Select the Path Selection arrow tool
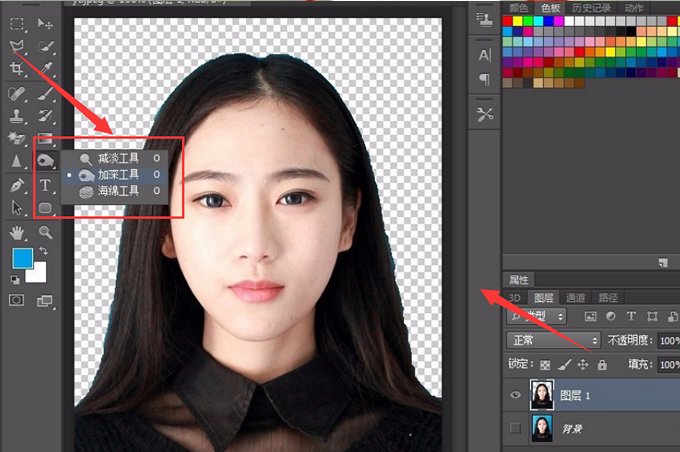This screenshot has height=452, width=680. tap(17, 208)
